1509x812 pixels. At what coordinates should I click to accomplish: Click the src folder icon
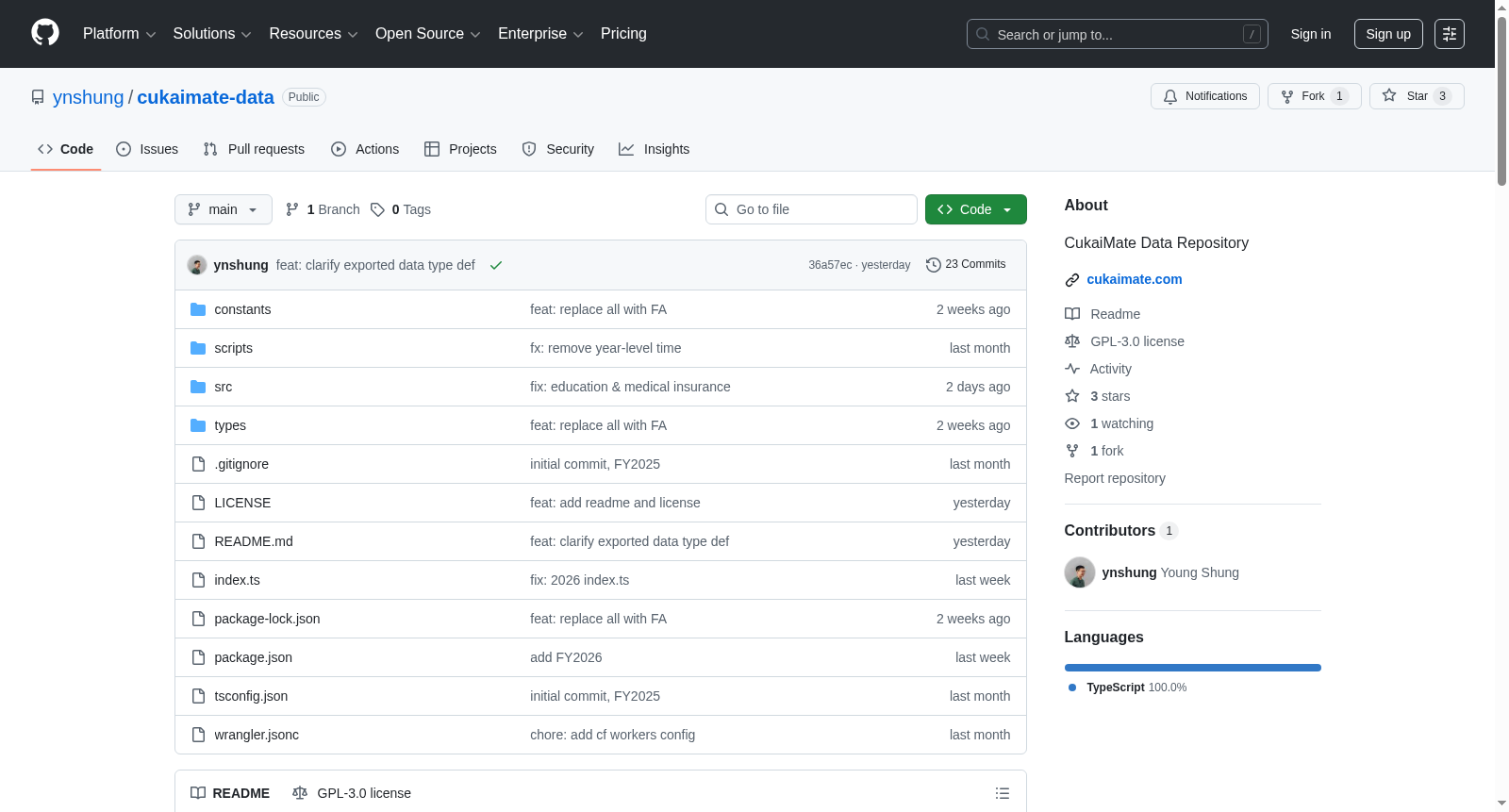tap(198, 387)
